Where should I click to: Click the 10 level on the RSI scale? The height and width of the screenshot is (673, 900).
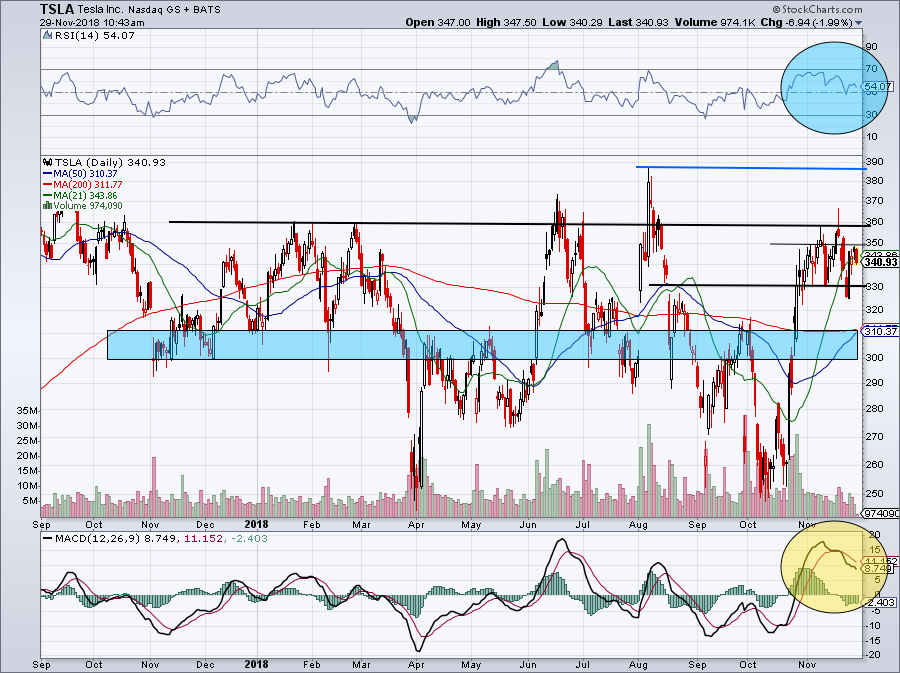(871, 137)
